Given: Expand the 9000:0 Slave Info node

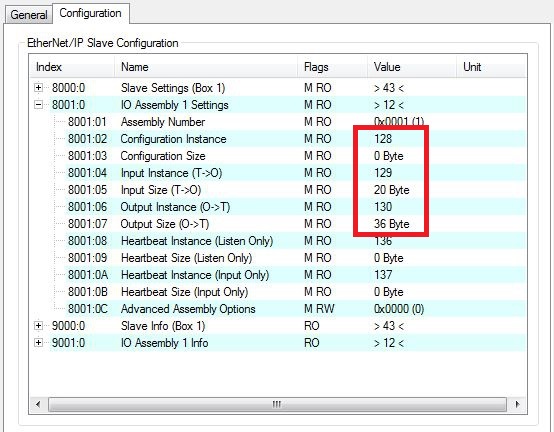Looking at the screenshot, I should 39,326.
